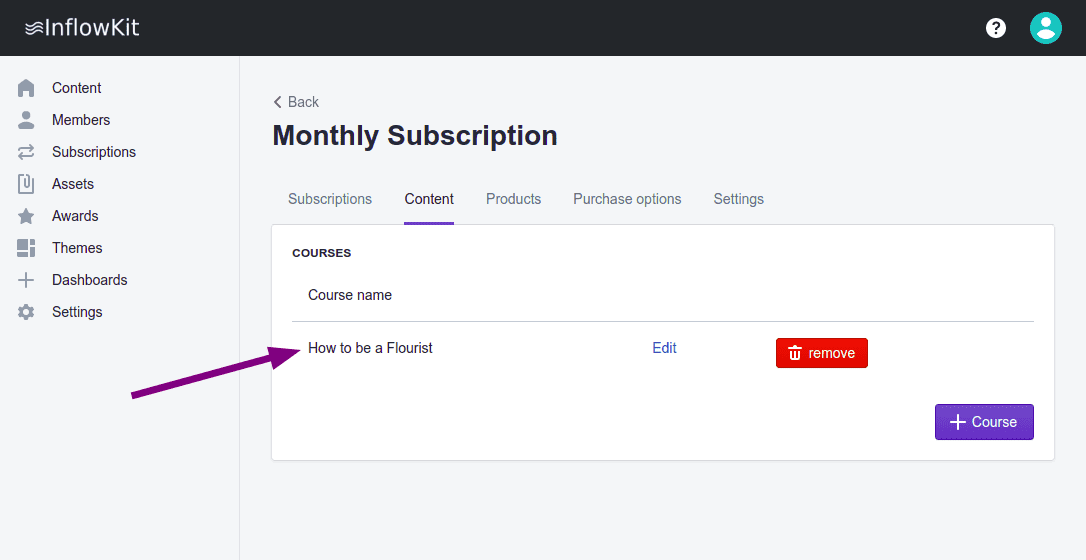Add a new course with + Course button
Screen dimensions: 1086x560
[x=984, y=422]
